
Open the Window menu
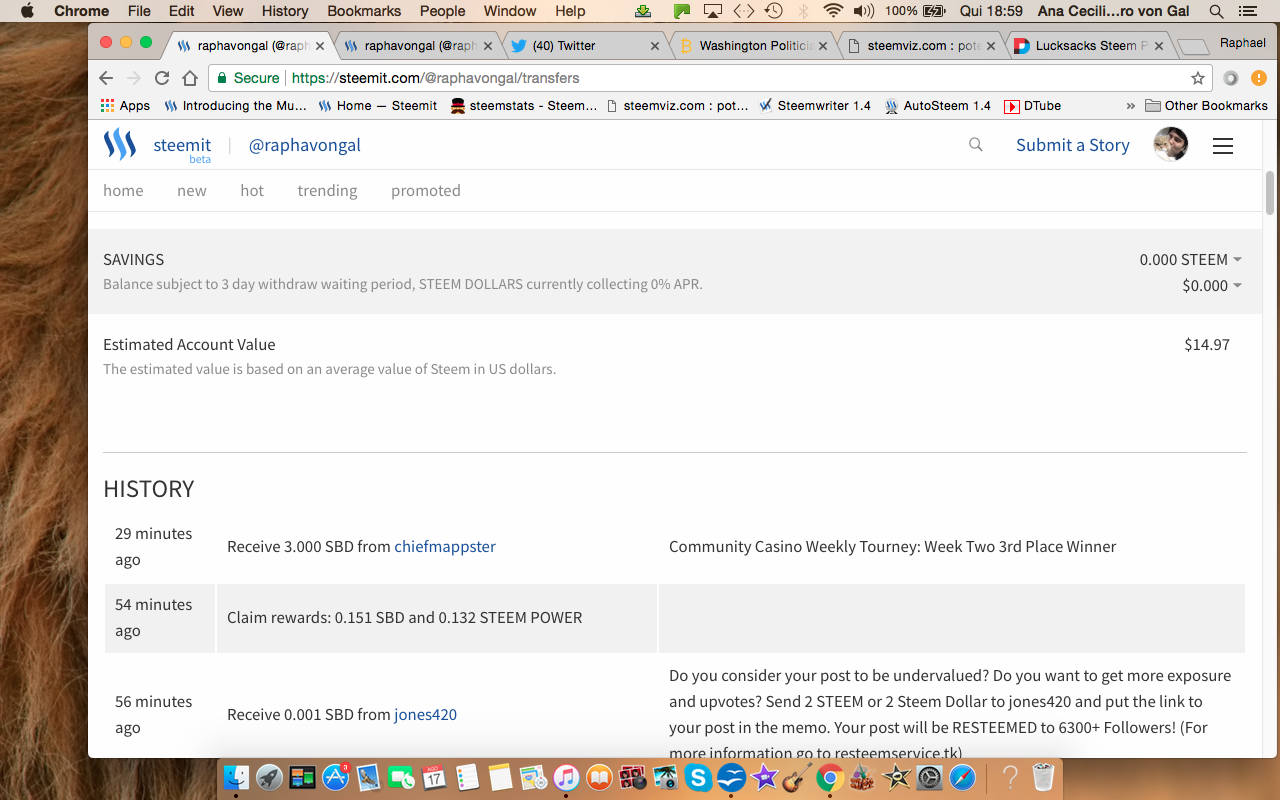click(510, 11)
